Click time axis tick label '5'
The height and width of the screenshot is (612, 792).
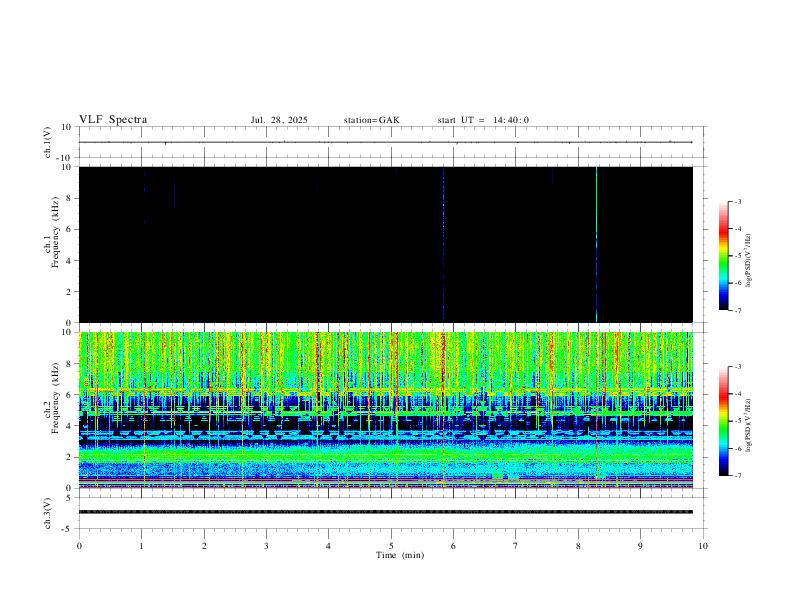[391, 546]
